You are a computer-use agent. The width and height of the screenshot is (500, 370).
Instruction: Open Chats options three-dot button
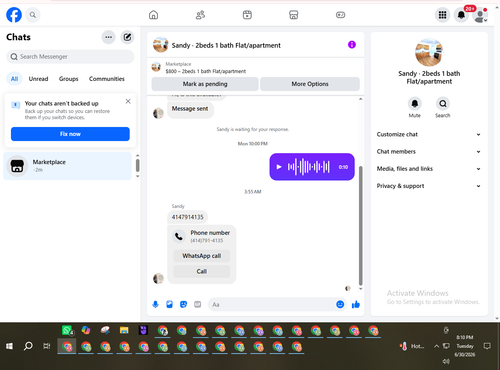coord(109,37)
